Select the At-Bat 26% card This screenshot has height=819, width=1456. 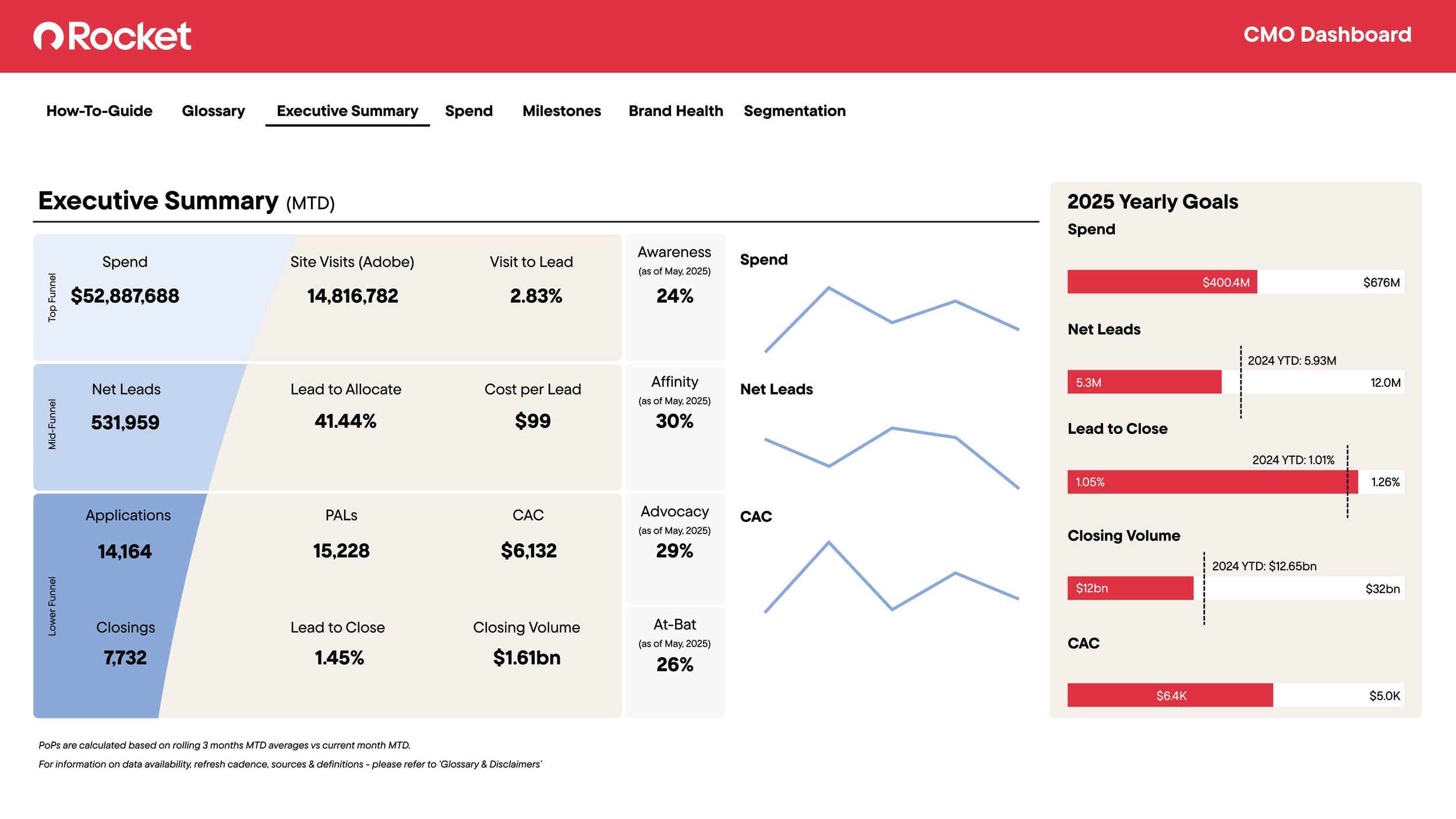pos(674,663)
